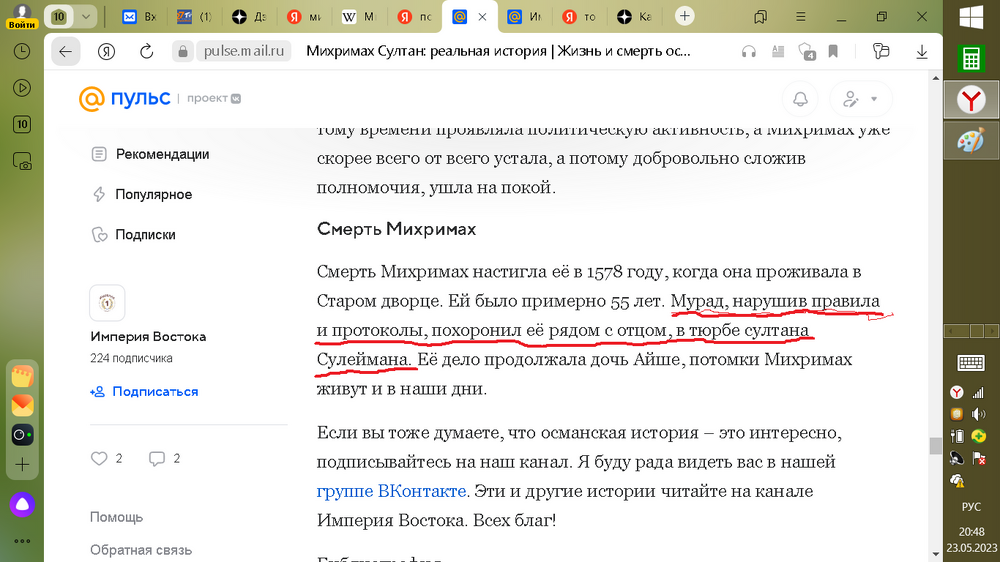Expand the profile account dropdown on Pulse

pyautogui.click(x=860, y=99)
